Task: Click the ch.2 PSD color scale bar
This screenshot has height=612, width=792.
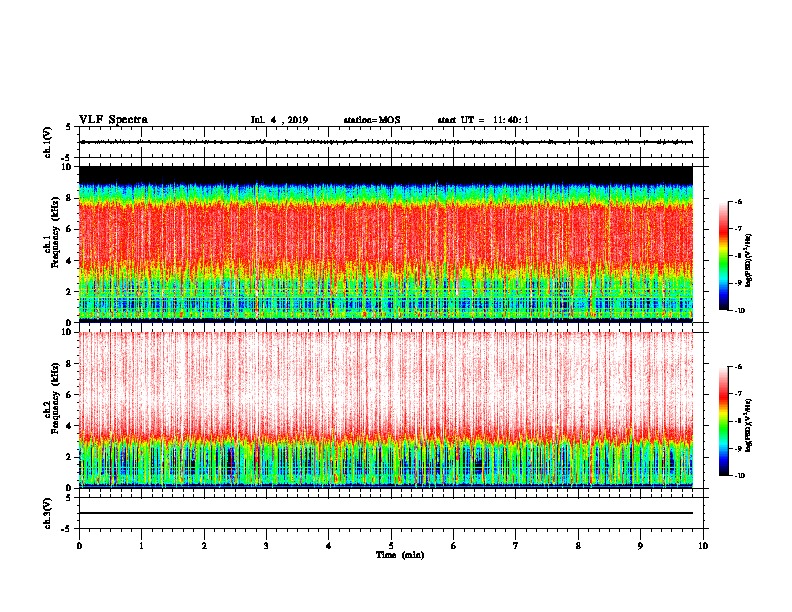Action: [724, 421]
